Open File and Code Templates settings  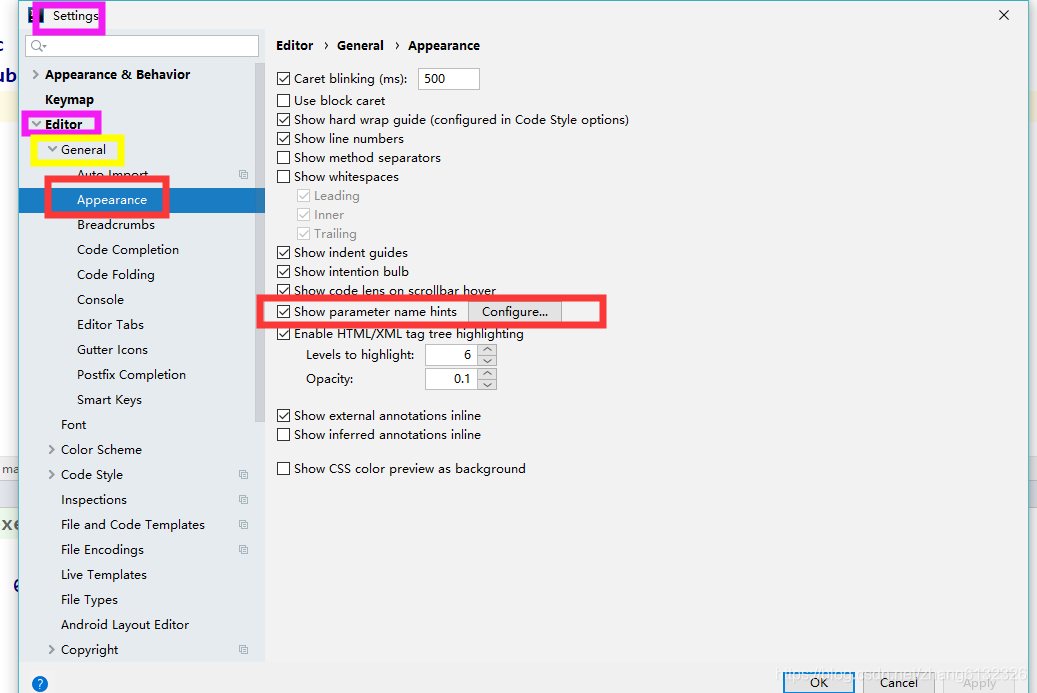pos(133,525)
